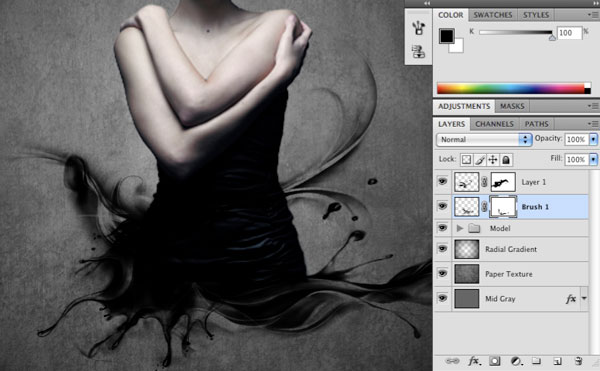Image resolution: width=600 pixels, height=371 pixels.
Task: Click the delete layer trash icon
Action: (x=579, y=361)
